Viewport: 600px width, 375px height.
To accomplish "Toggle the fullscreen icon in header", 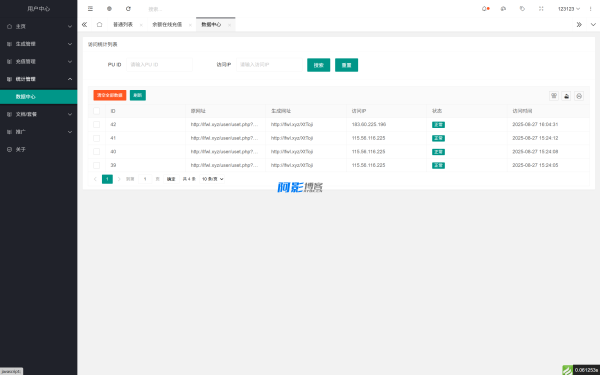I will click(541, 8).
